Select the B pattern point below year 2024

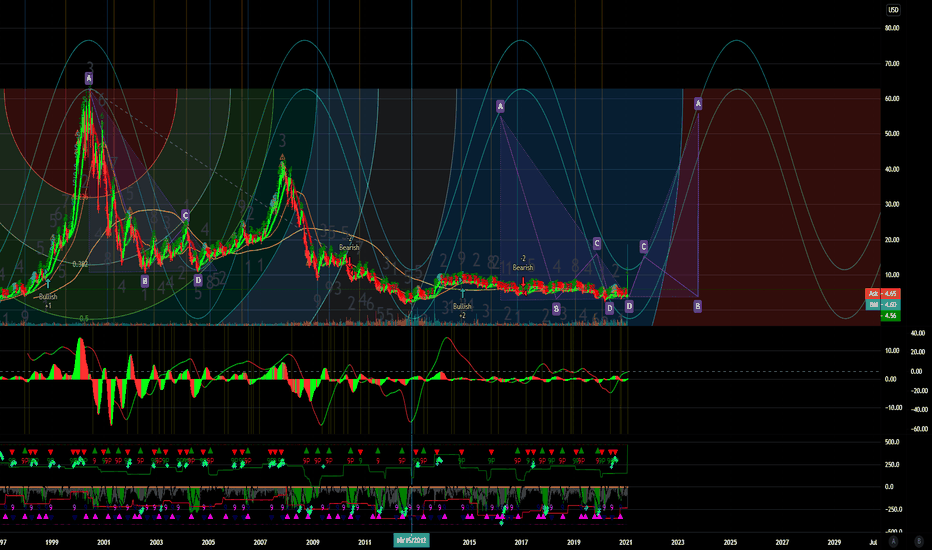tap(697, 306)
